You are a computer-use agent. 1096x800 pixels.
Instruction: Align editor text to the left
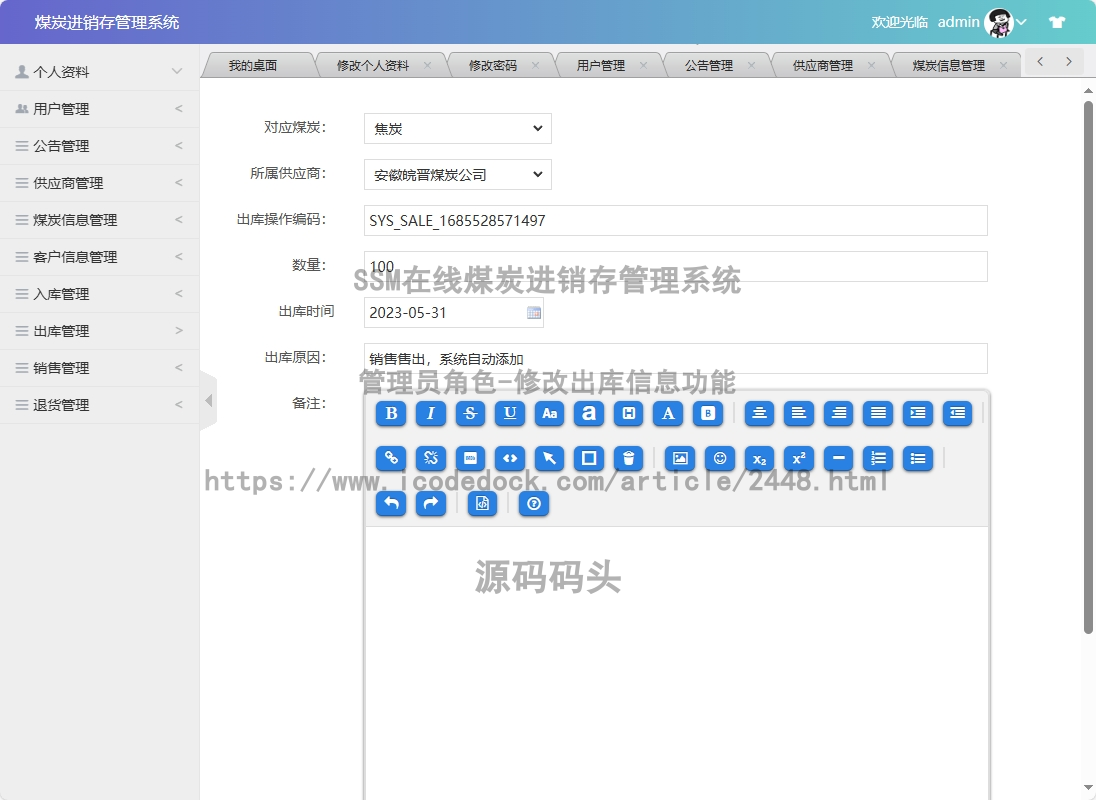click(x=799, y=414)
